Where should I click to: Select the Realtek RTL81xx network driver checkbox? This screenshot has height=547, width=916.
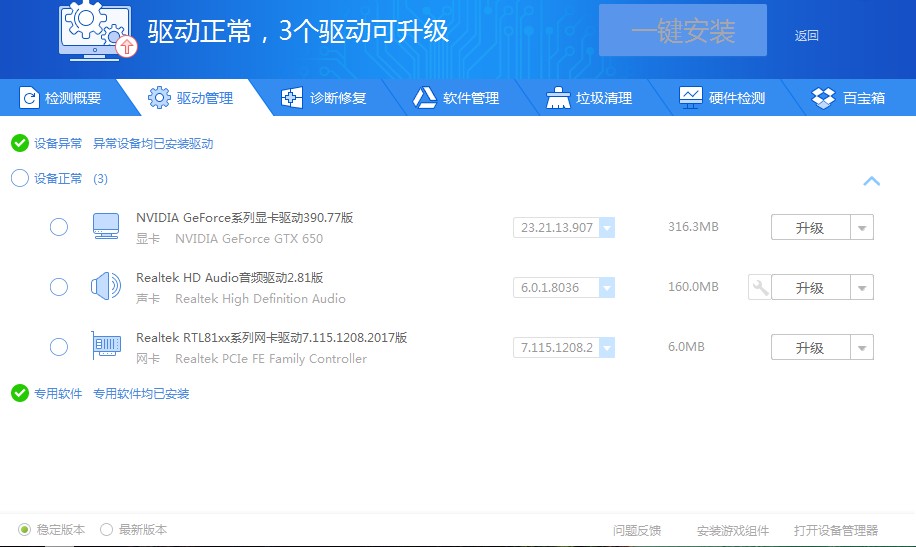(58, 347)
